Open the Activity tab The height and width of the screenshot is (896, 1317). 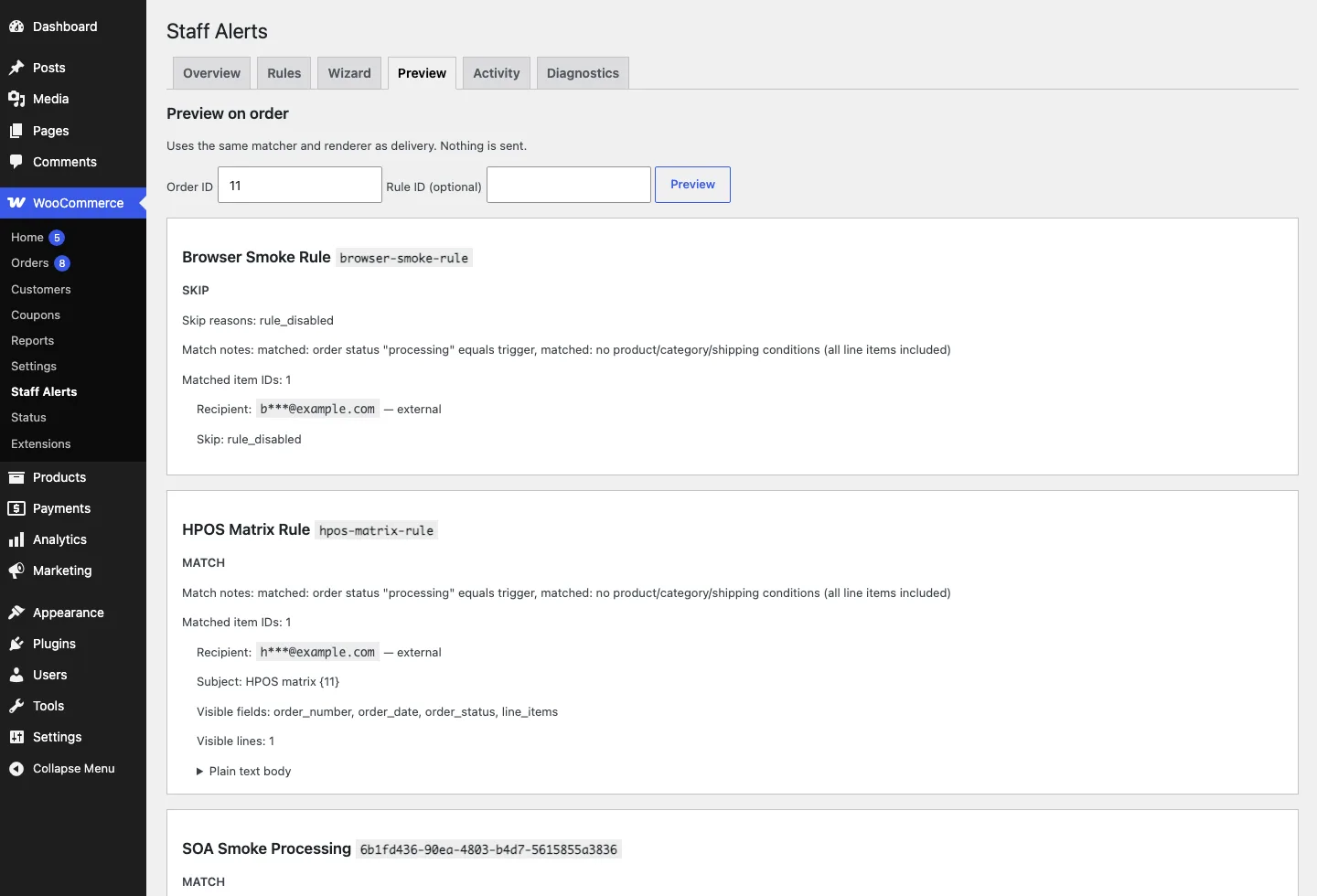[x=497, y=73]
